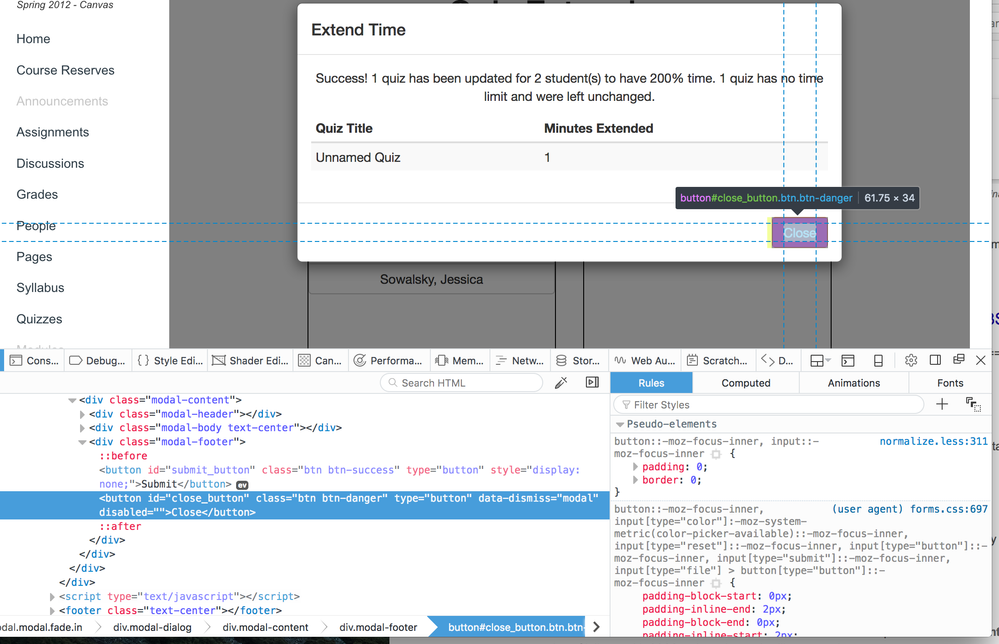999x644 pixels.
Task: Expand the modal-header div node
Action: pyautogui.click(x=83, y=414)
